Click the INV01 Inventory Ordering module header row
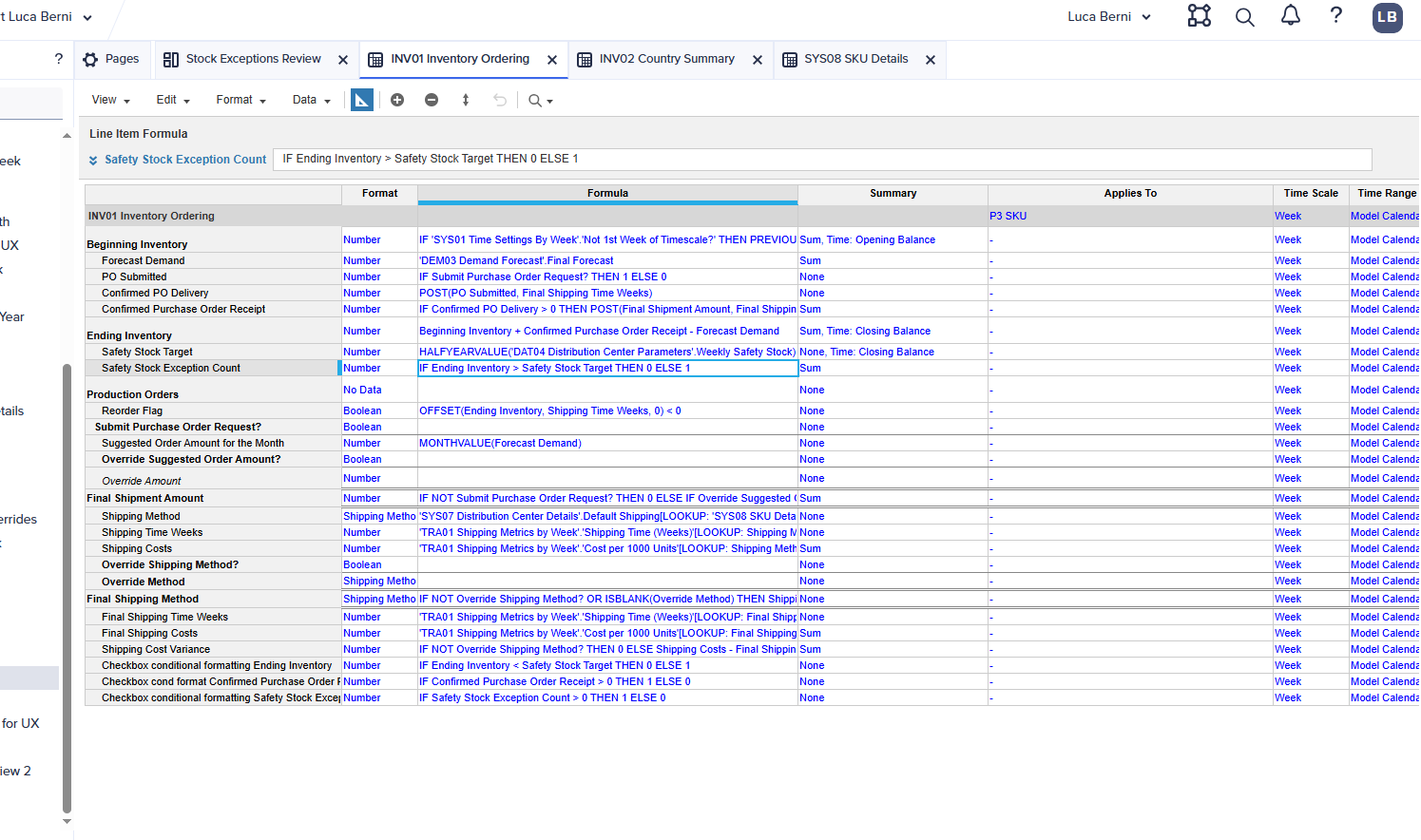Viewport: 1421px width, 840px height. point(213,216)
